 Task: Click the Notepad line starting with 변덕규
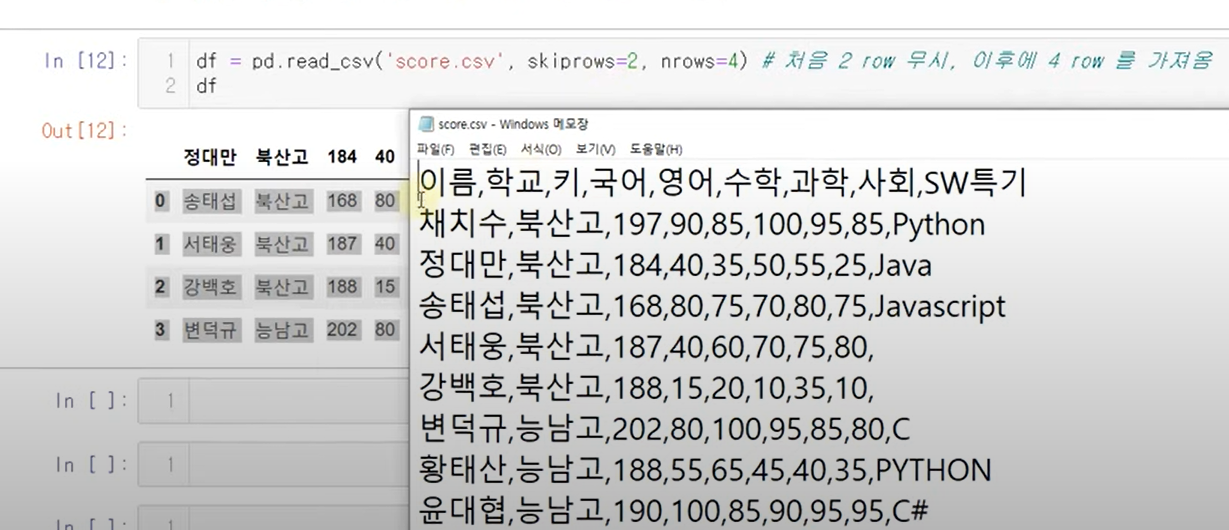pos(663,429)
